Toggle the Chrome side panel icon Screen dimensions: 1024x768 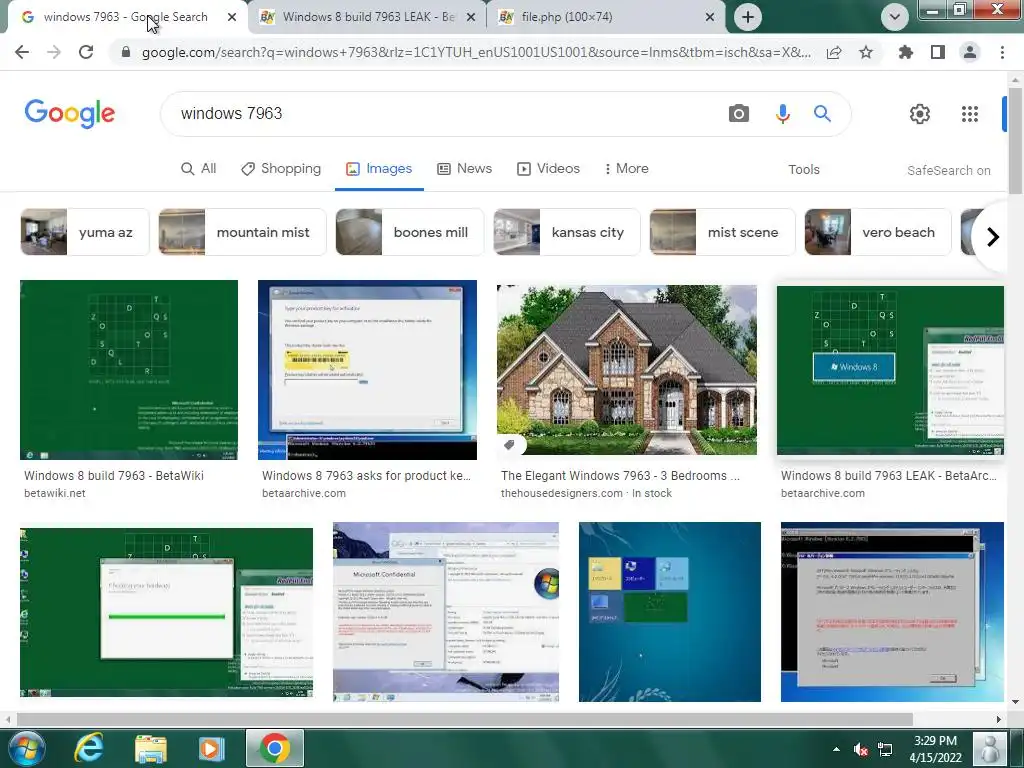(938, 52)
